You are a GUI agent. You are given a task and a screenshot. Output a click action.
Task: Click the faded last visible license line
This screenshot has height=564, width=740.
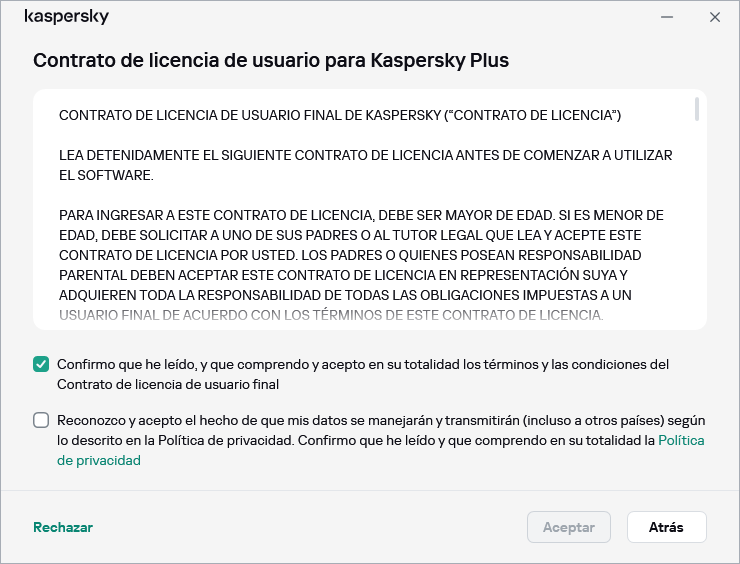(331, 315)
